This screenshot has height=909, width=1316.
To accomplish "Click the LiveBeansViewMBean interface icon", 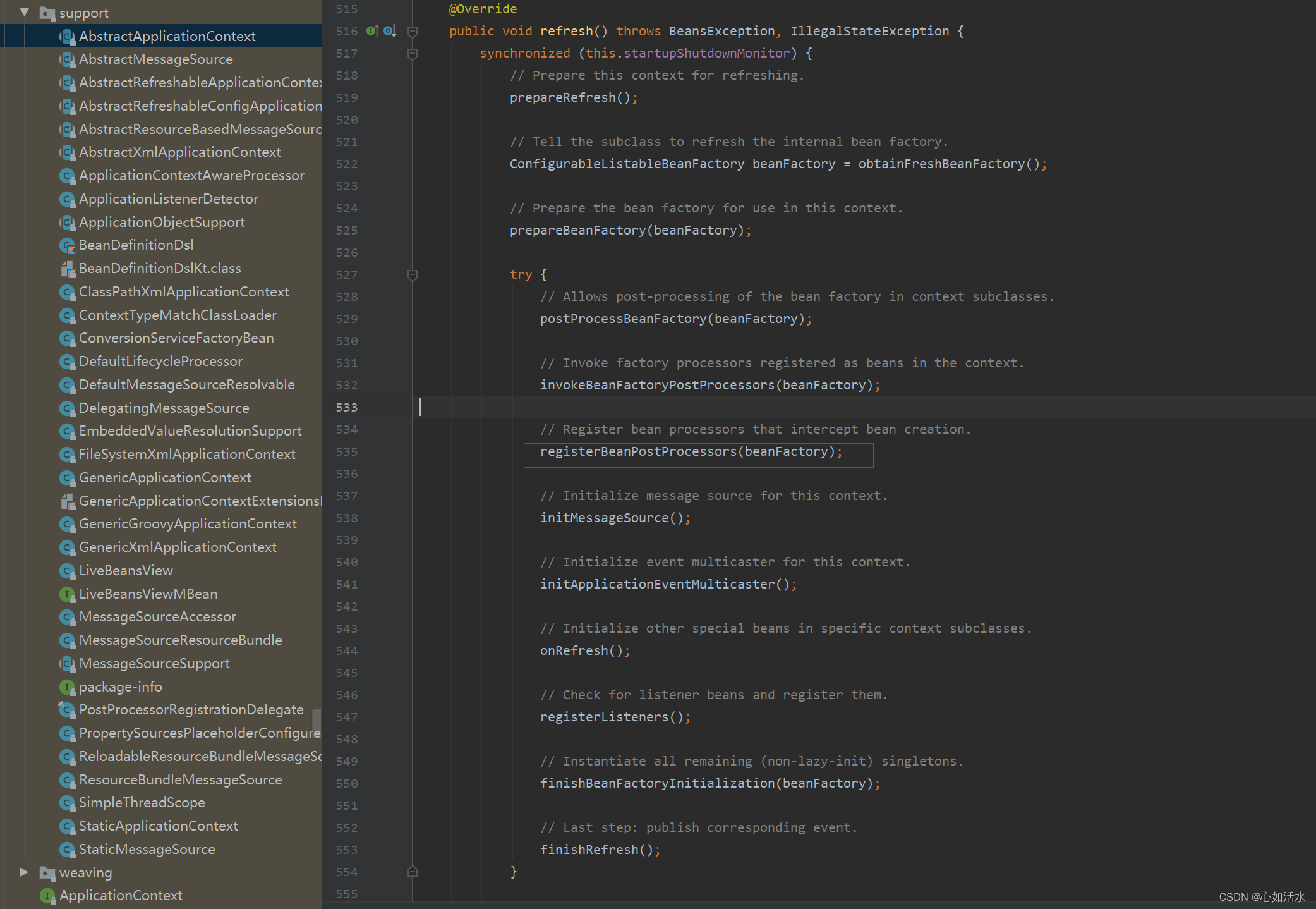I will point(67,594).
